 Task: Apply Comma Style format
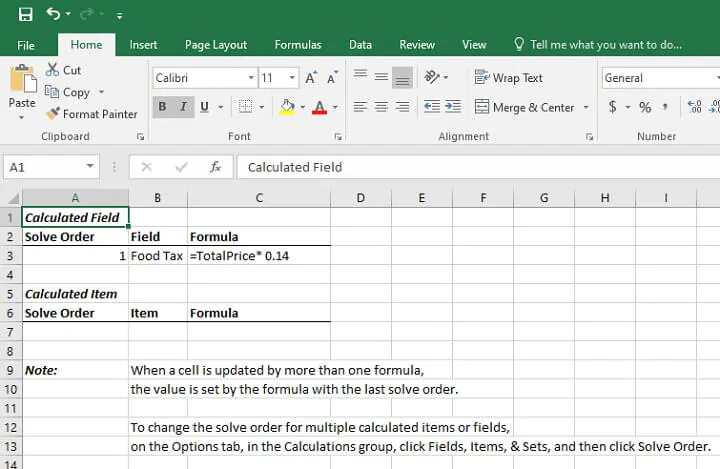tap(665, 107)
